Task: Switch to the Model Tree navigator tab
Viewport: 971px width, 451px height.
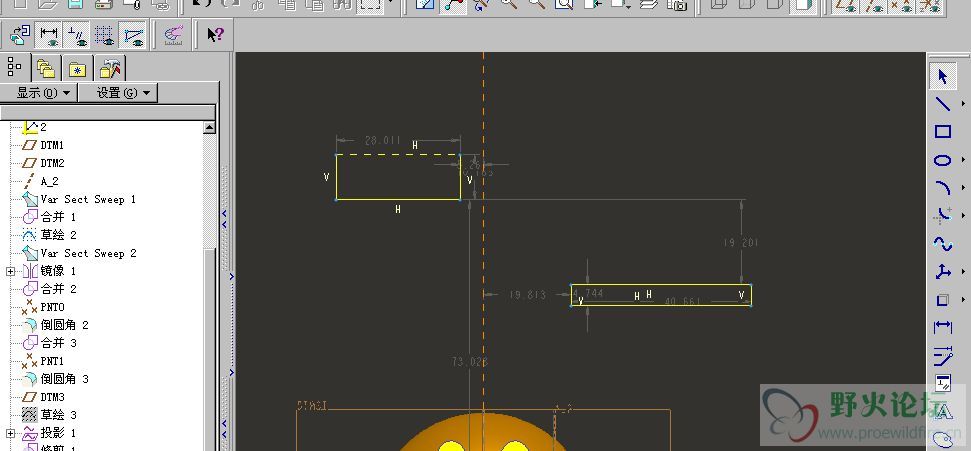Action: 15,66
